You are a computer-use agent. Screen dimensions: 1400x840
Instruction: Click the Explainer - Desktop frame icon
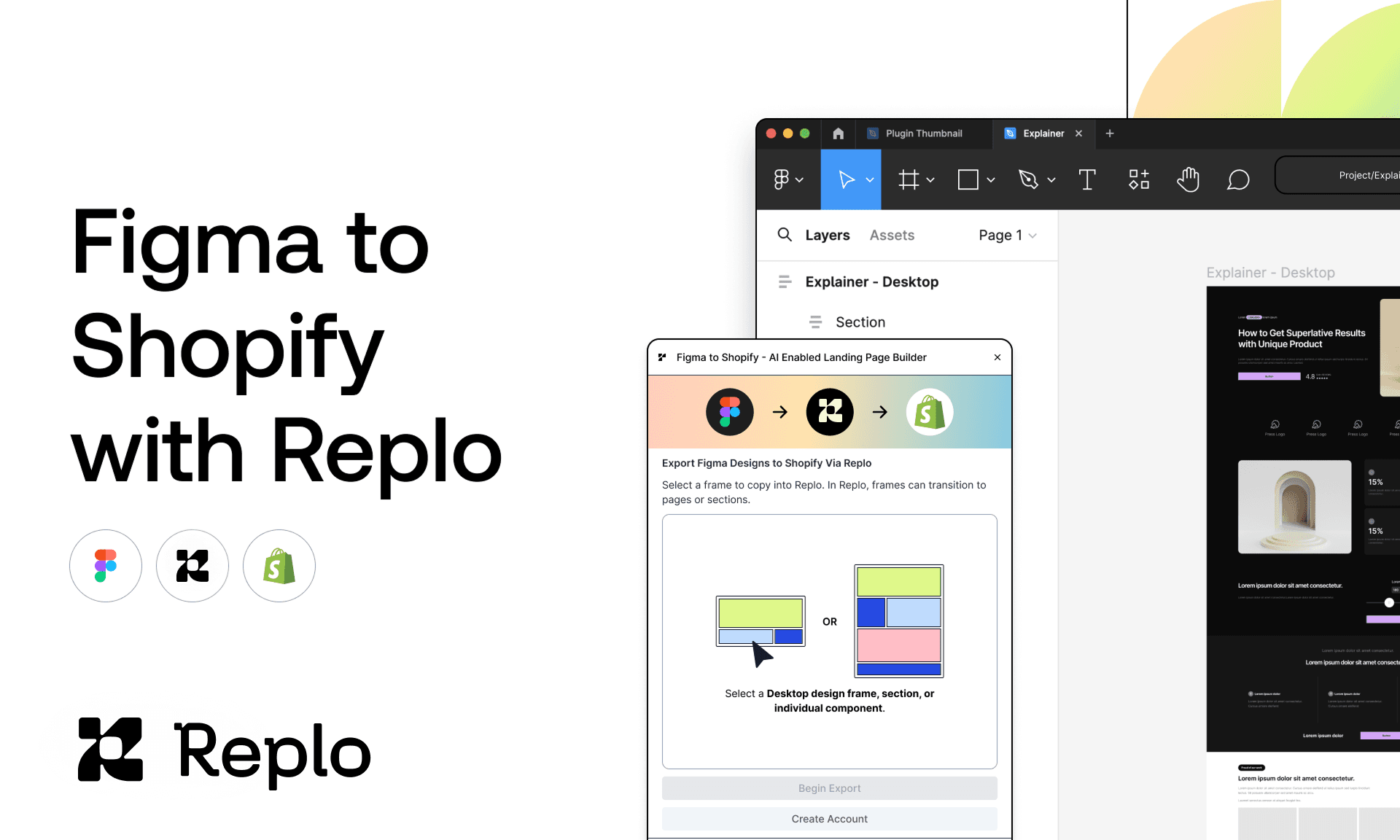pyautogui.click(x=785, y=281)
